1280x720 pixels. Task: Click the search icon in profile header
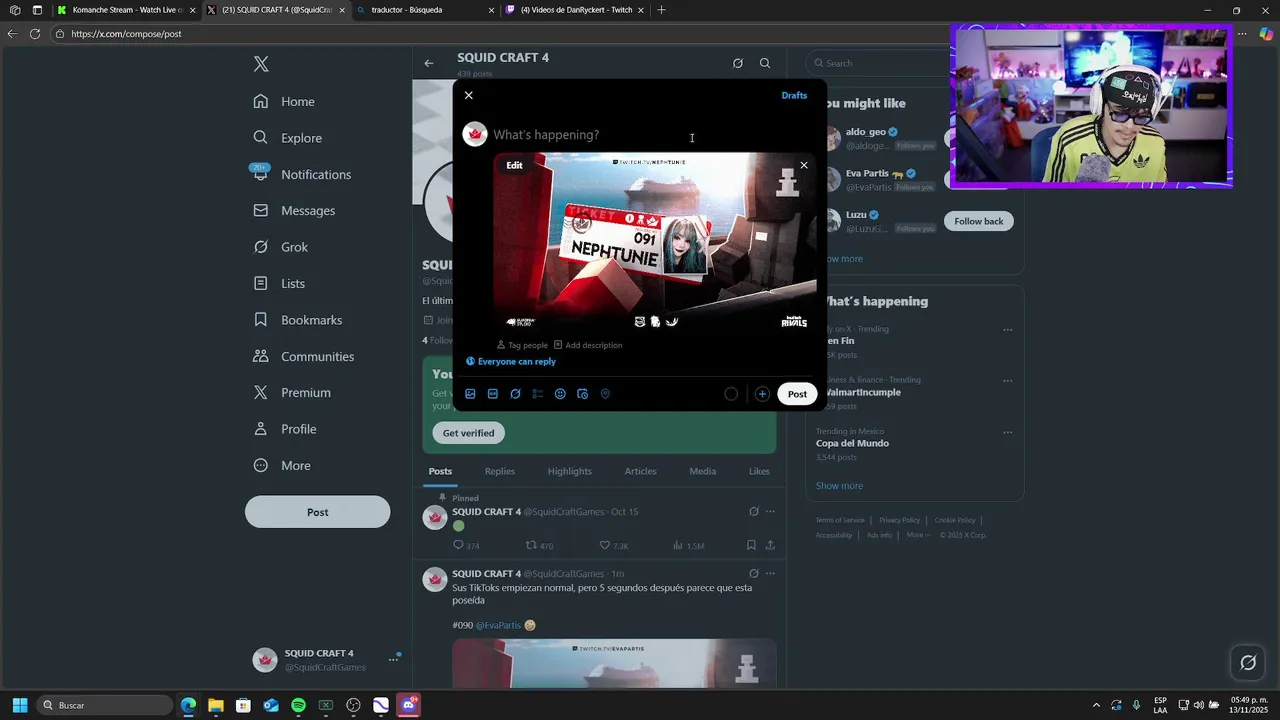pyautogui.click(x=765, y=63)
